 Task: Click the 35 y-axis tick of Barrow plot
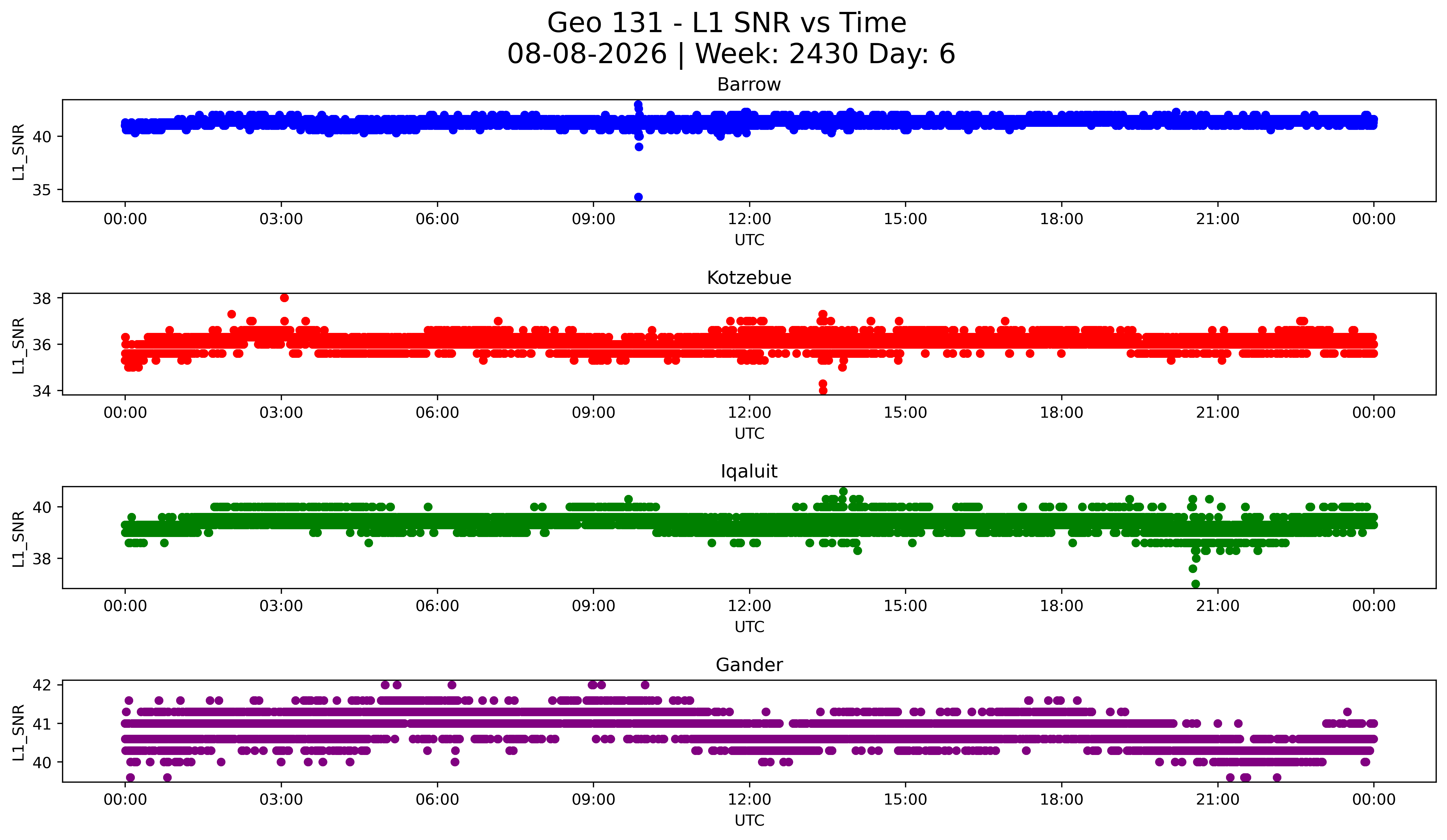(41, 190)
